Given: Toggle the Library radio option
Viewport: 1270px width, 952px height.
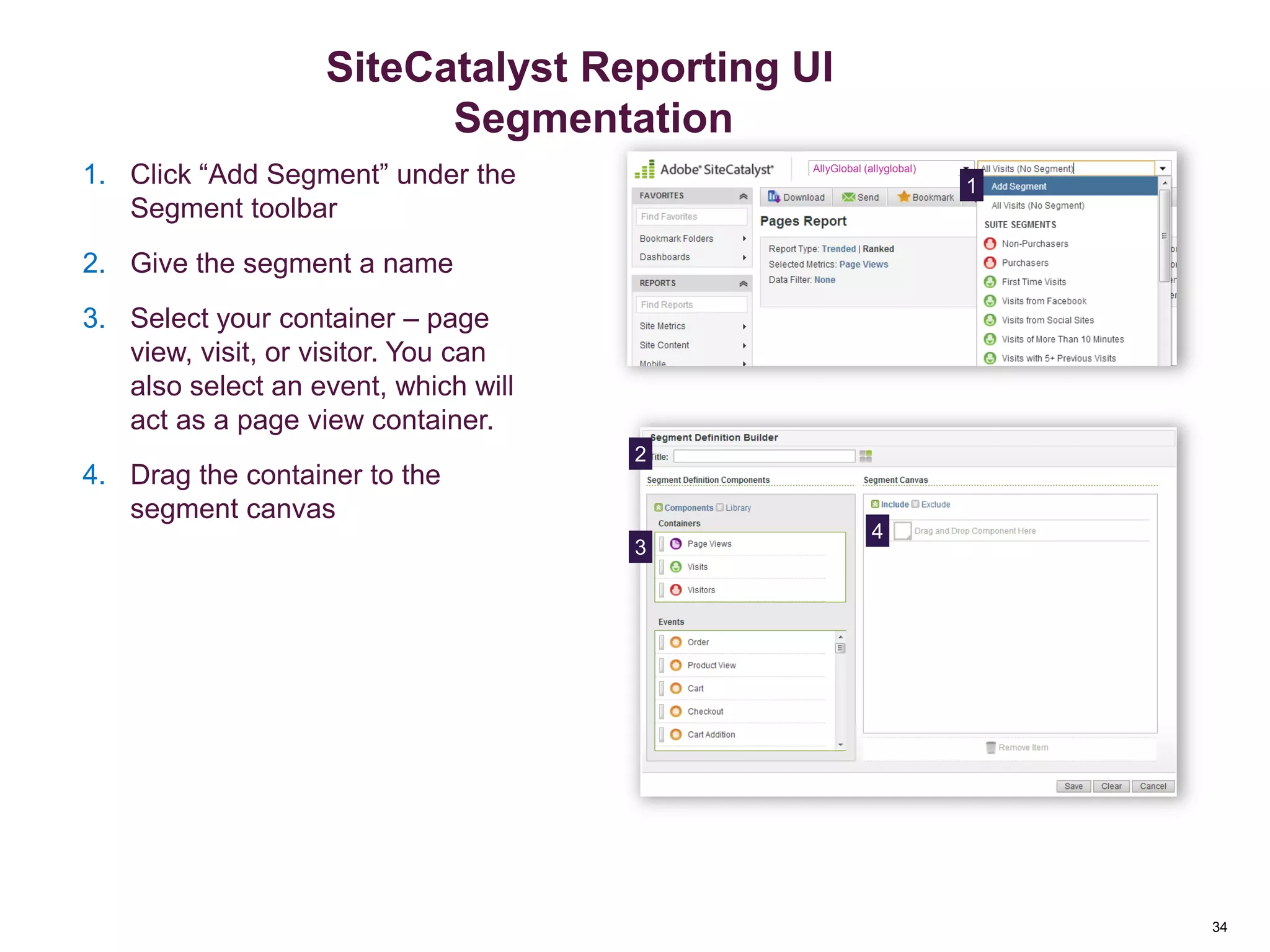Looking at the screenshot, I should [x=719, y=508].
